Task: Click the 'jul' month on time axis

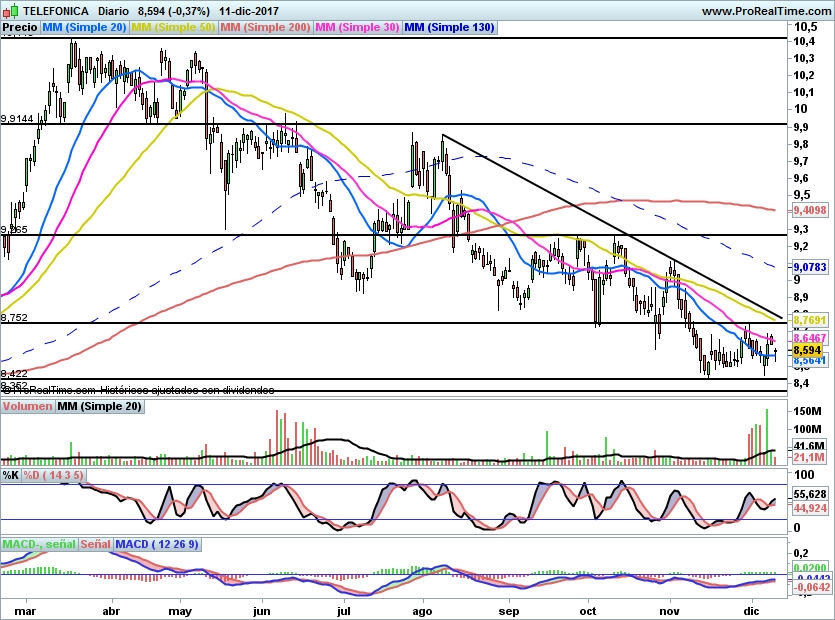Action: (344, 611)
